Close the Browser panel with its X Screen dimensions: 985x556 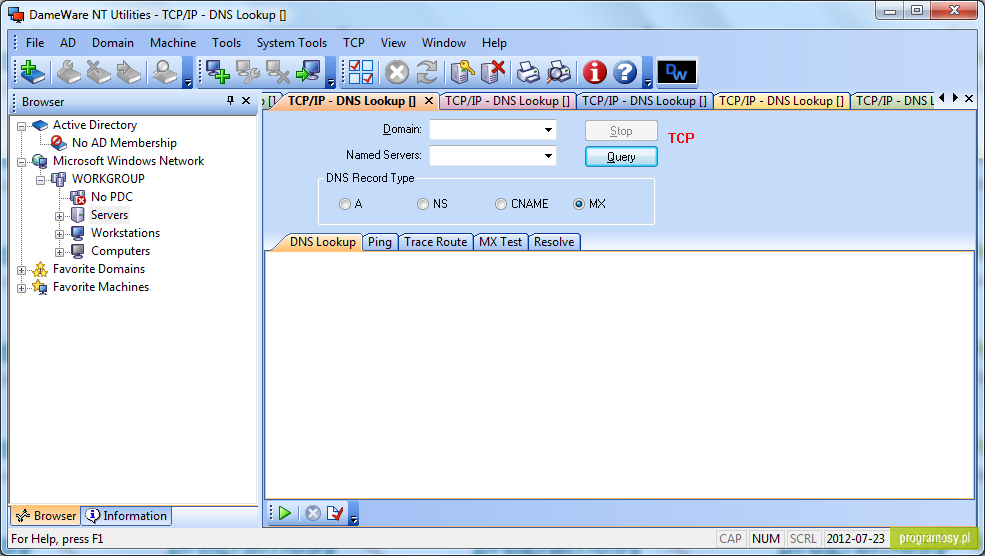[x=246, y=101]
